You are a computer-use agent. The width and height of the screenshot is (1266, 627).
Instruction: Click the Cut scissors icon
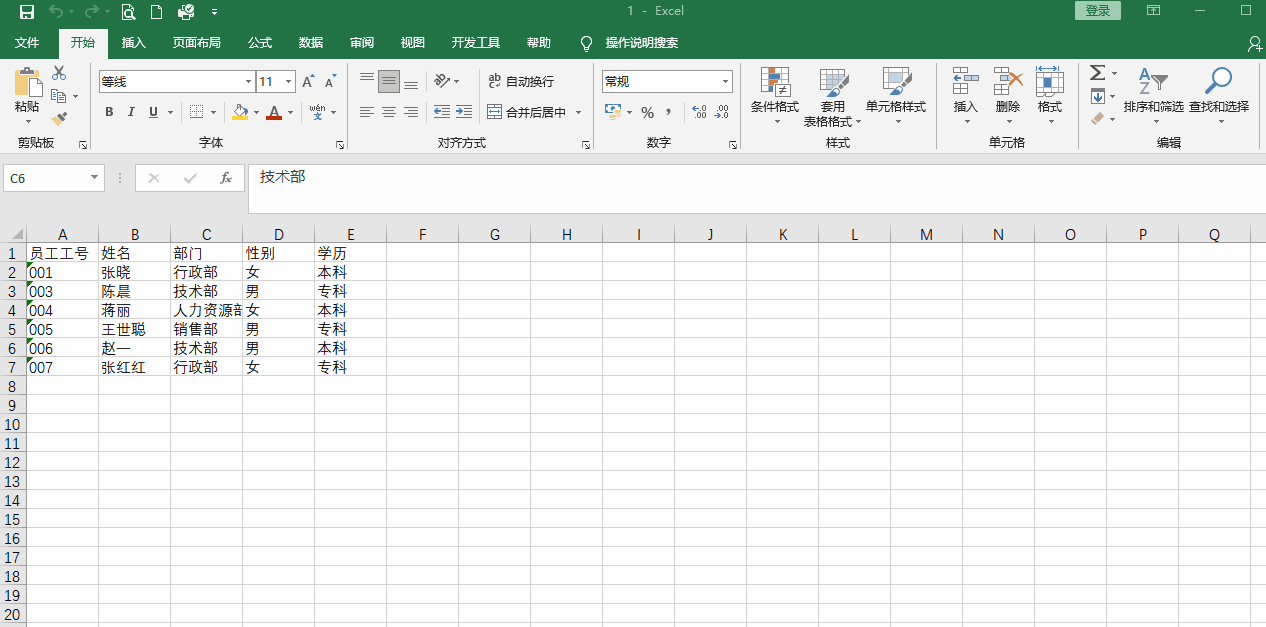tap(59, 73)
